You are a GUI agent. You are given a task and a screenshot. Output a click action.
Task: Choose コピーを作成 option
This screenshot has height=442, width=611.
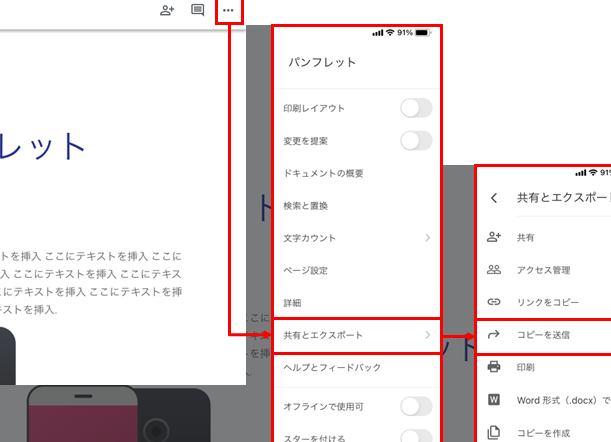[x=544, y=433]
